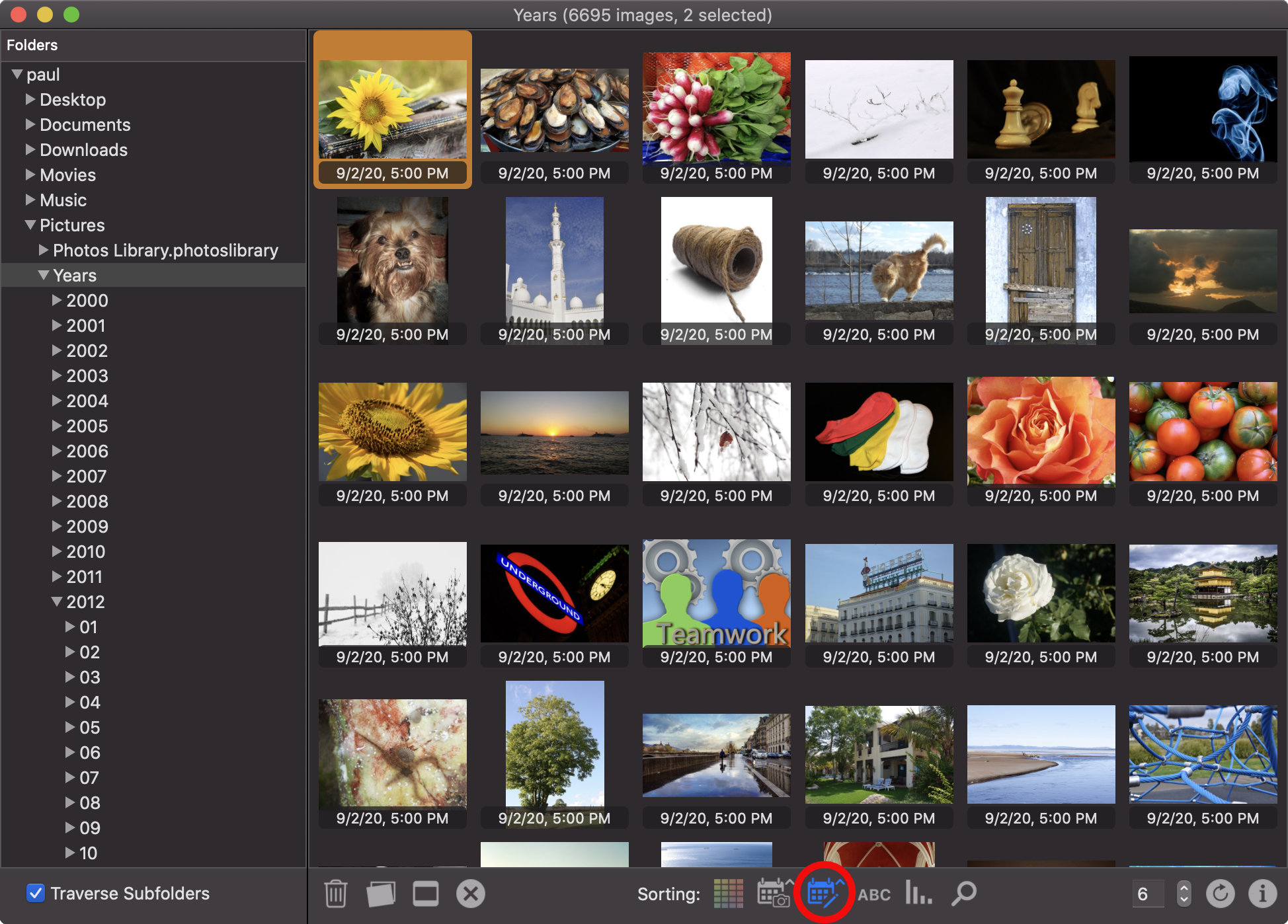Click the circular refresh icon
Viewport: 1288px width, 924px height.
point(1220,894)
